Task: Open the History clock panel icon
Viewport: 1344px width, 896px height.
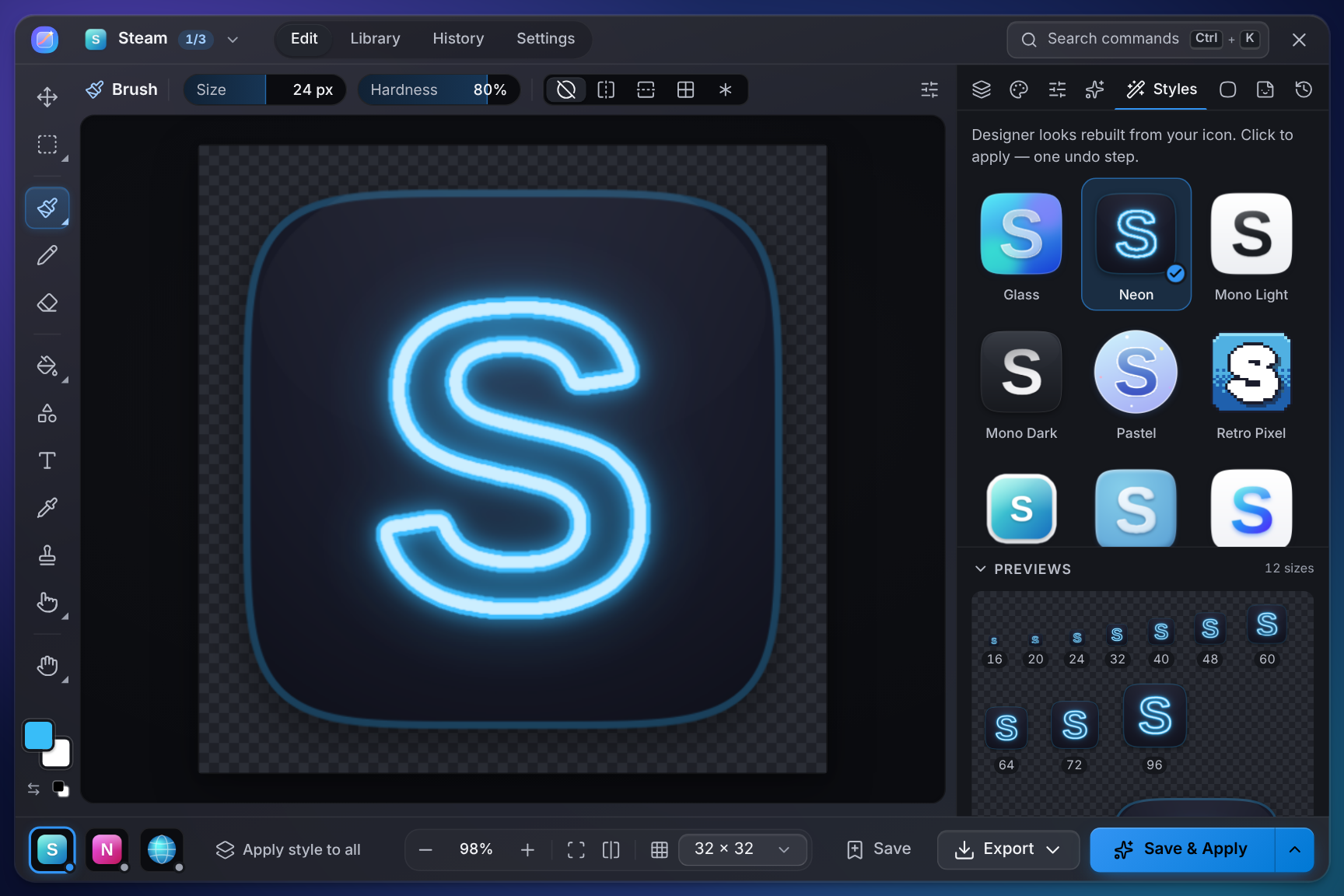Action: [x=1304, y=89]
